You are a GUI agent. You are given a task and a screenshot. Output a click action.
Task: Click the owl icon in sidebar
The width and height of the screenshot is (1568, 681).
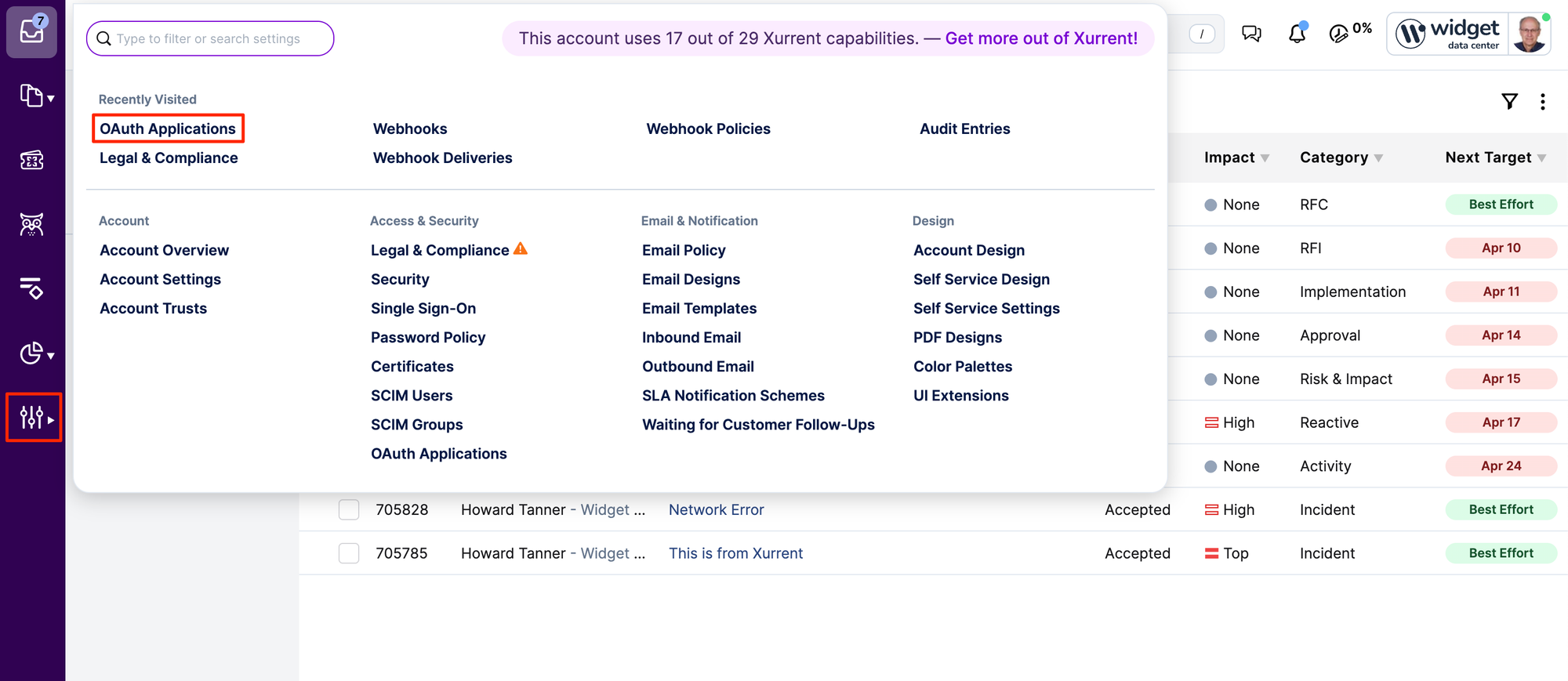[x=31, y=225]
